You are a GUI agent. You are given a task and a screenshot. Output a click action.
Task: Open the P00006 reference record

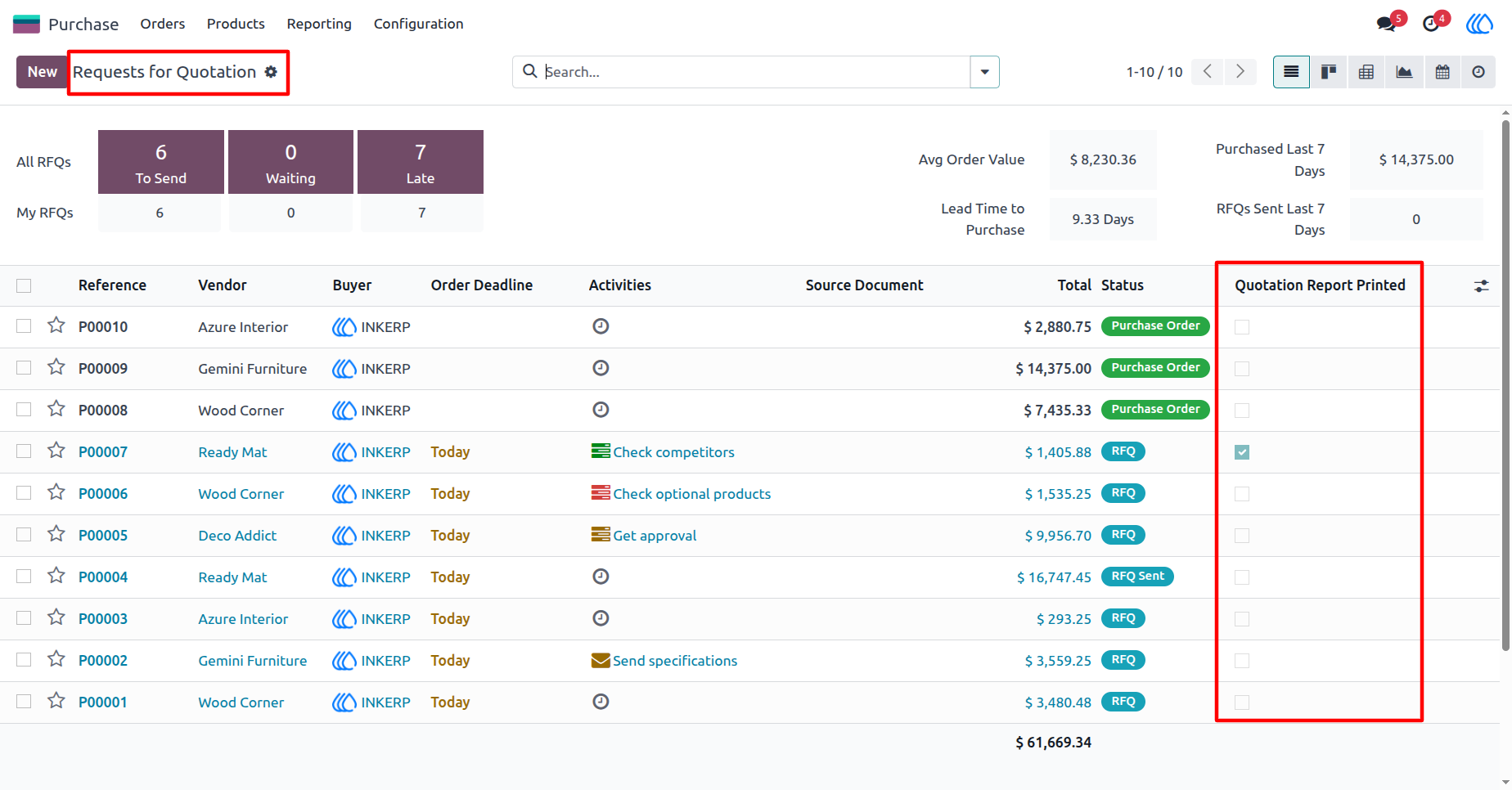point(103,494)
